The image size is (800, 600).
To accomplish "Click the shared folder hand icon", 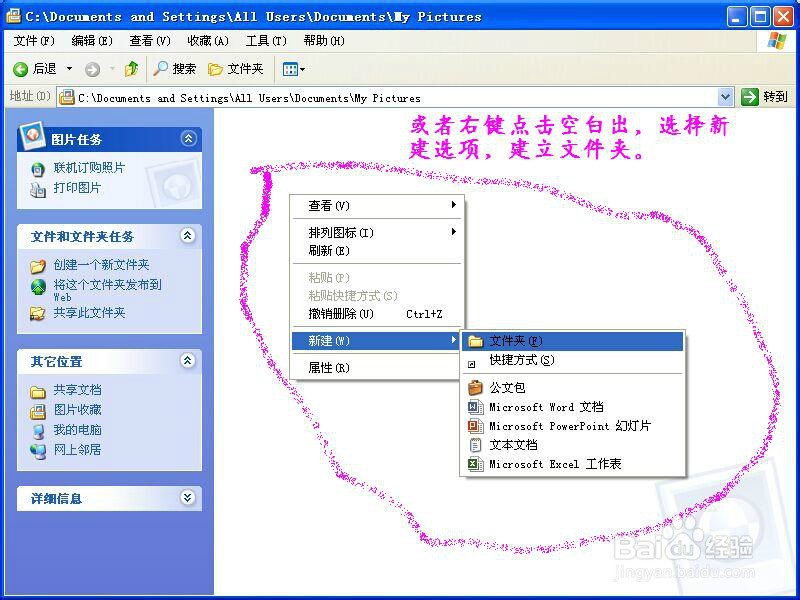I will pos(37,313).
